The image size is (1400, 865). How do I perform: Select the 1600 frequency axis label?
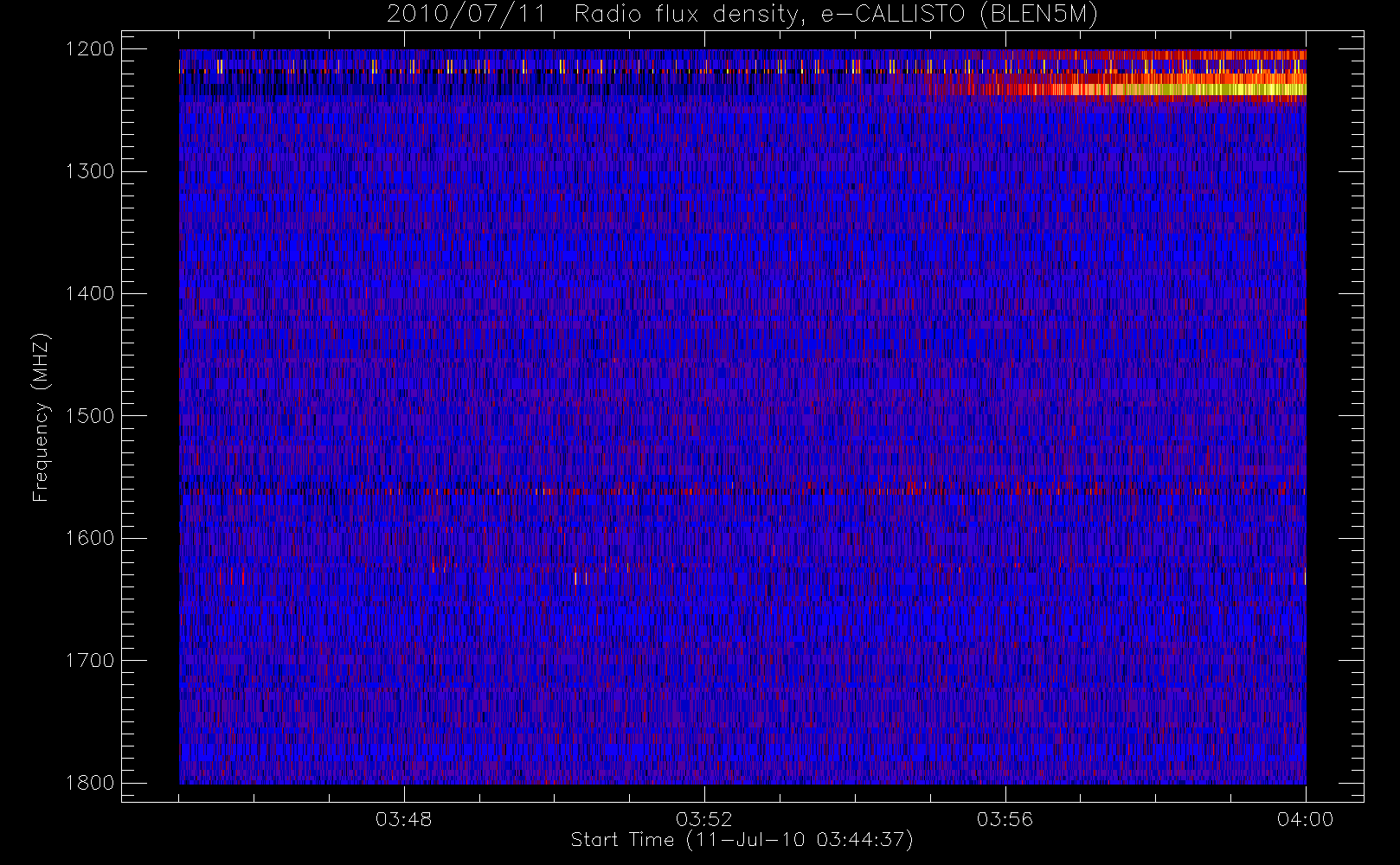click(90, 538)
